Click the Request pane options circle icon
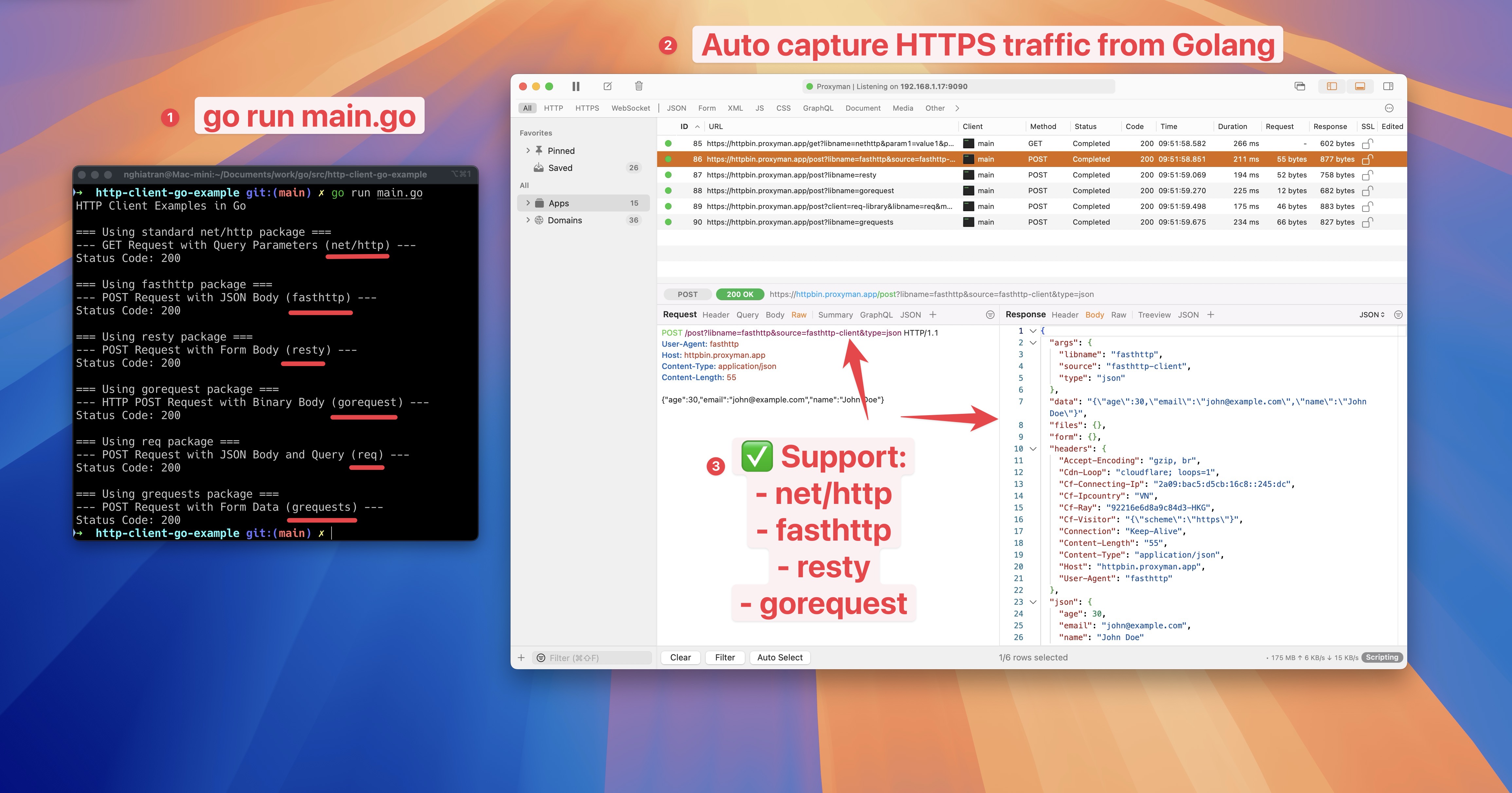 (x=990, y=315)
